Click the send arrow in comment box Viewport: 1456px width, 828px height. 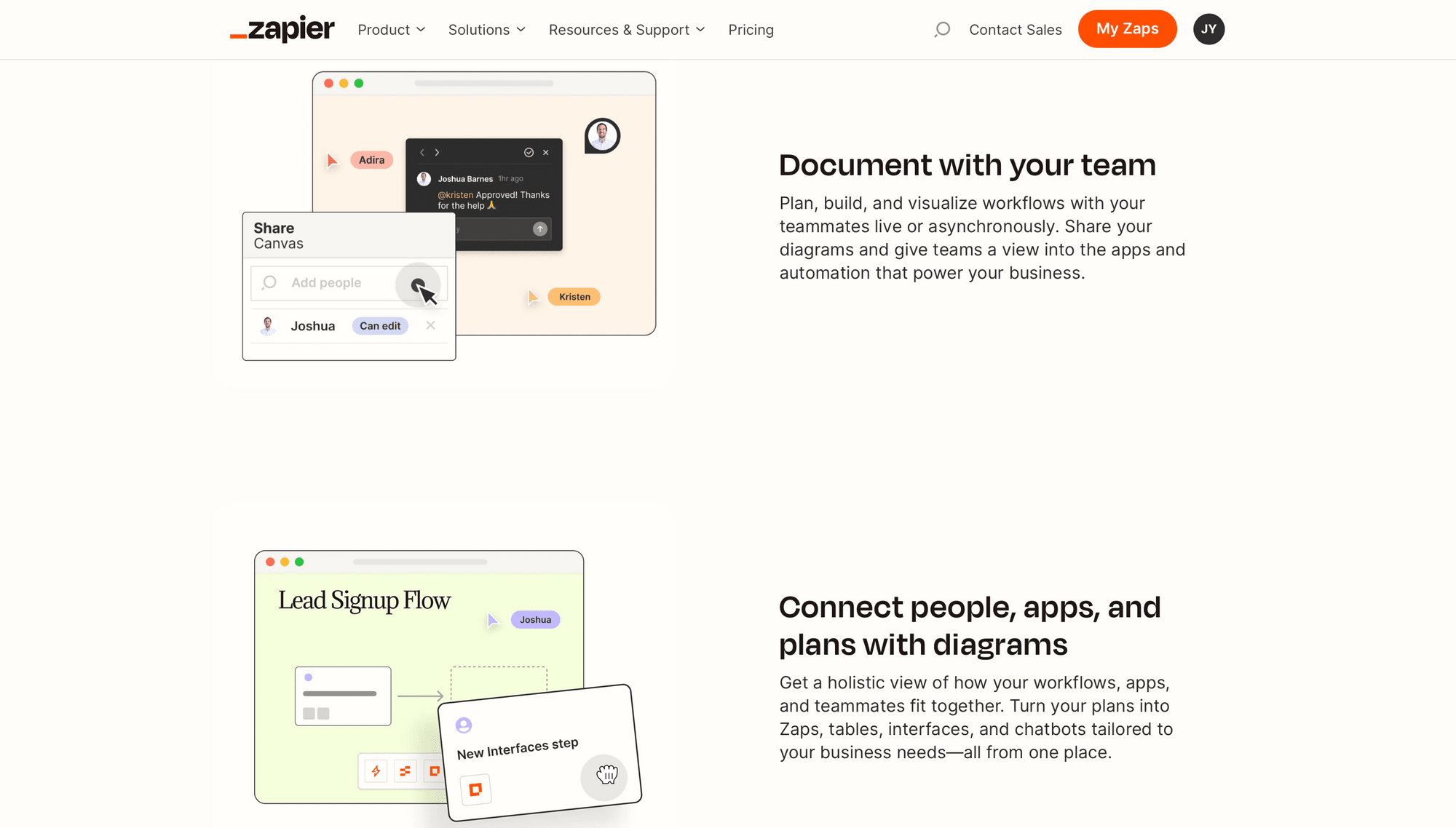(x=539, y=229)
